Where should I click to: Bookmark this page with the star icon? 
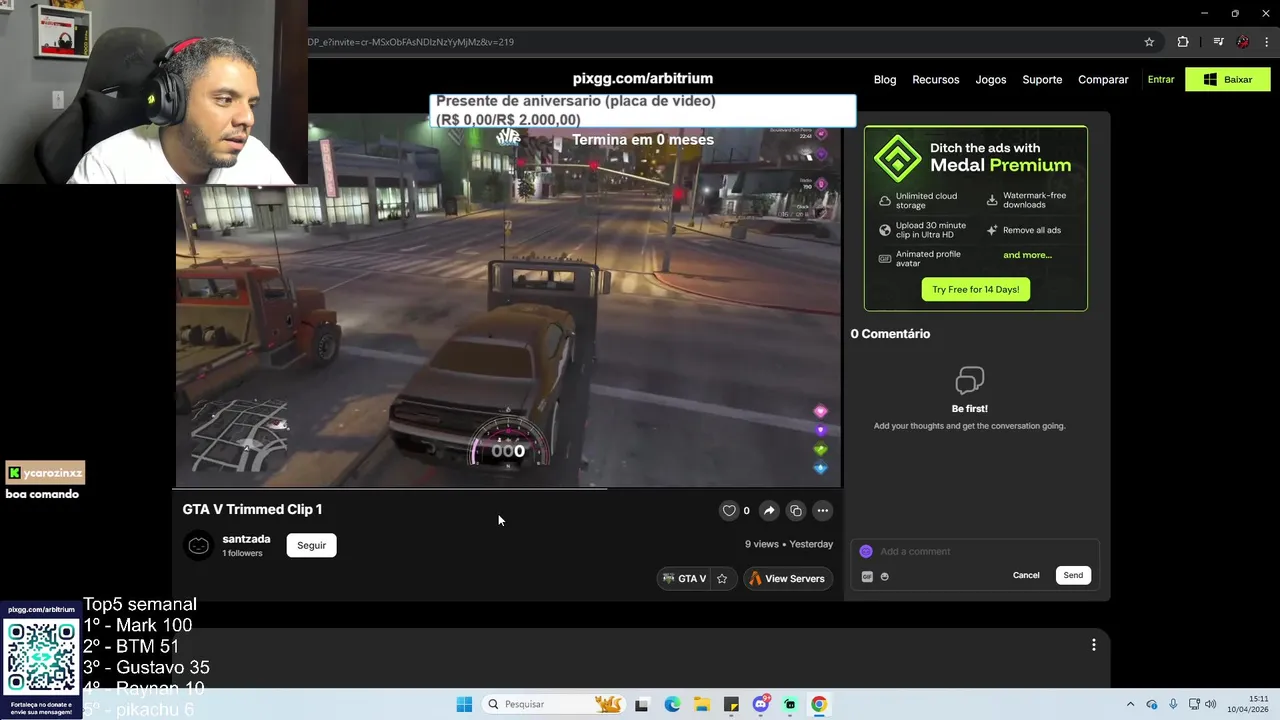point(1149,42)
